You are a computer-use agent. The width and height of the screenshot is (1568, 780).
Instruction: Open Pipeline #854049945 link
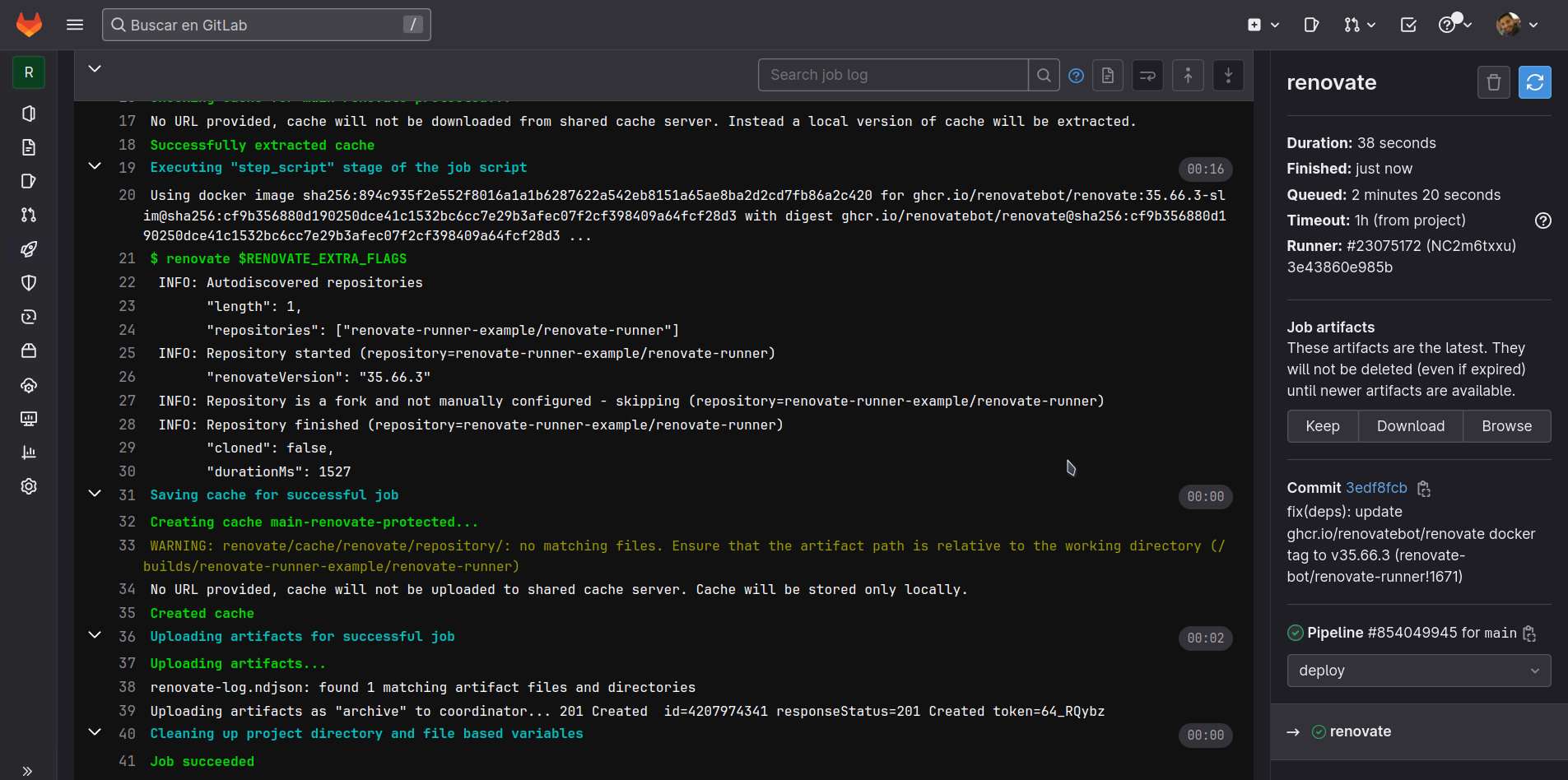(1412, 633)
